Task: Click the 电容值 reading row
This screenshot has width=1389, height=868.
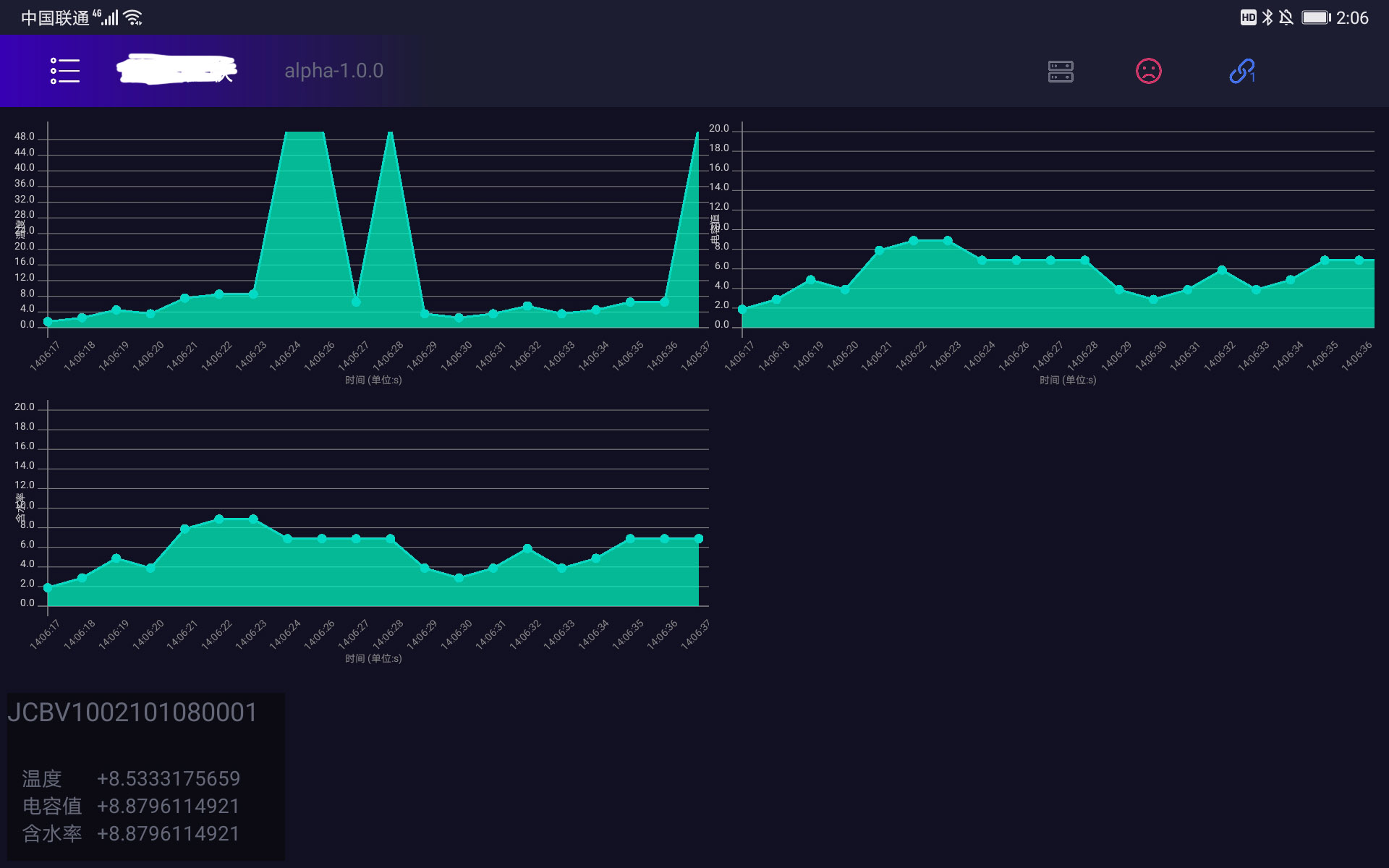Action: coord(131,806)
